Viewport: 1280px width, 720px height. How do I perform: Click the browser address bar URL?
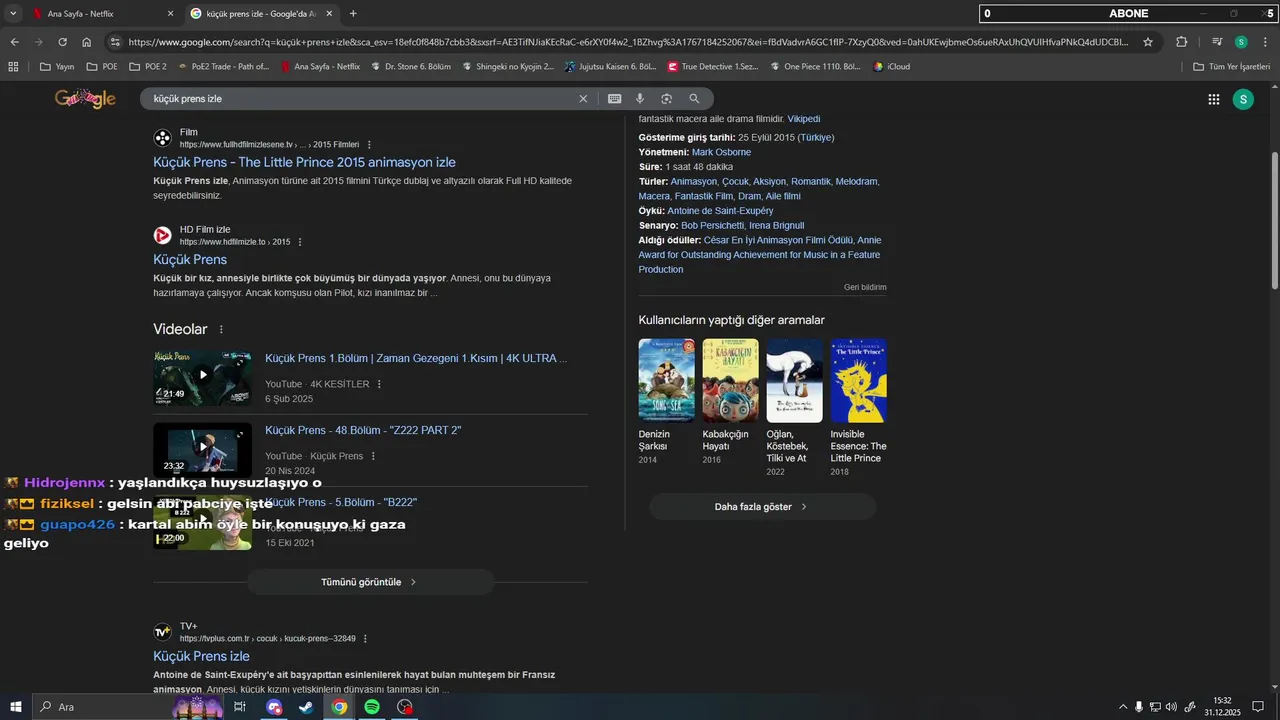pyautogui.click(x=628, y=42)
